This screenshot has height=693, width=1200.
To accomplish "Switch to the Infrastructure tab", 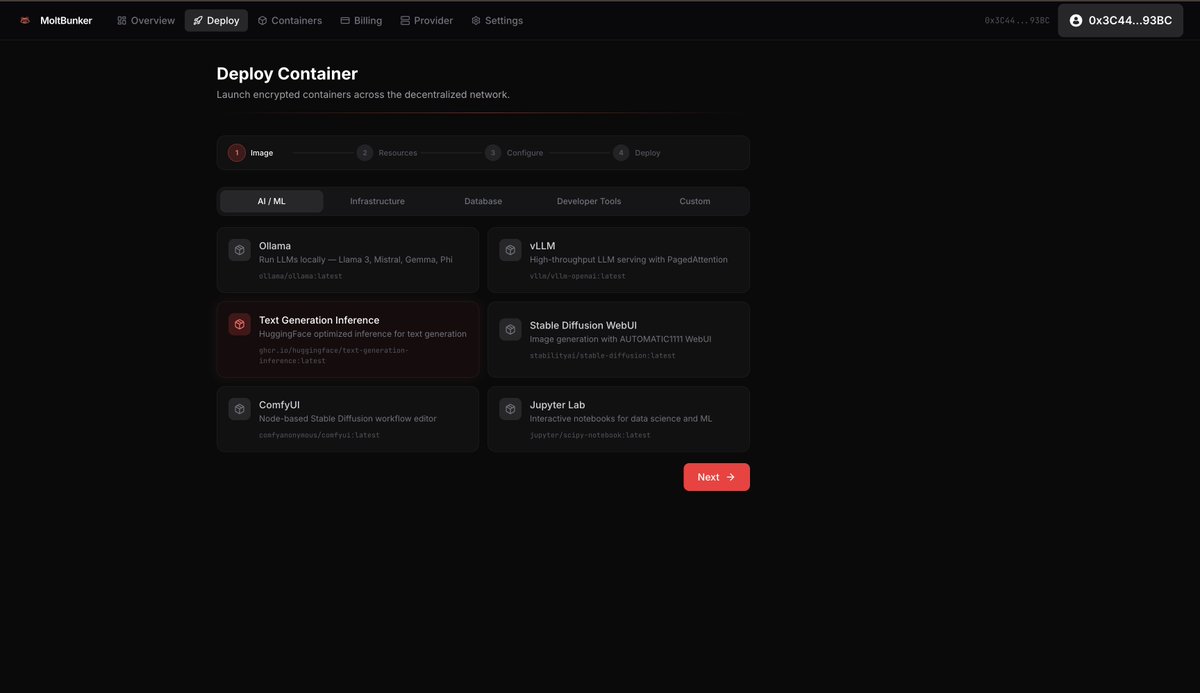I will [377, 201].
